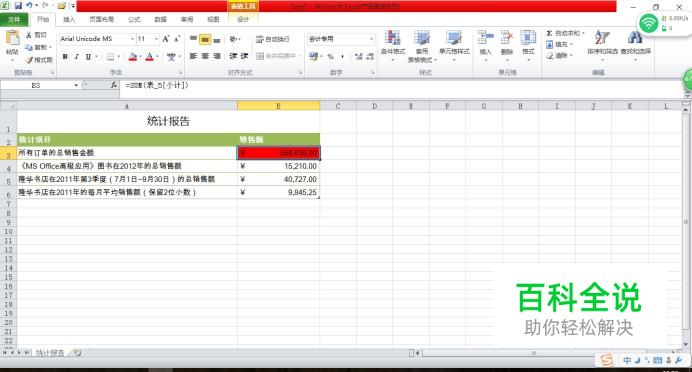Click the Orientation text angle icon

234,39
